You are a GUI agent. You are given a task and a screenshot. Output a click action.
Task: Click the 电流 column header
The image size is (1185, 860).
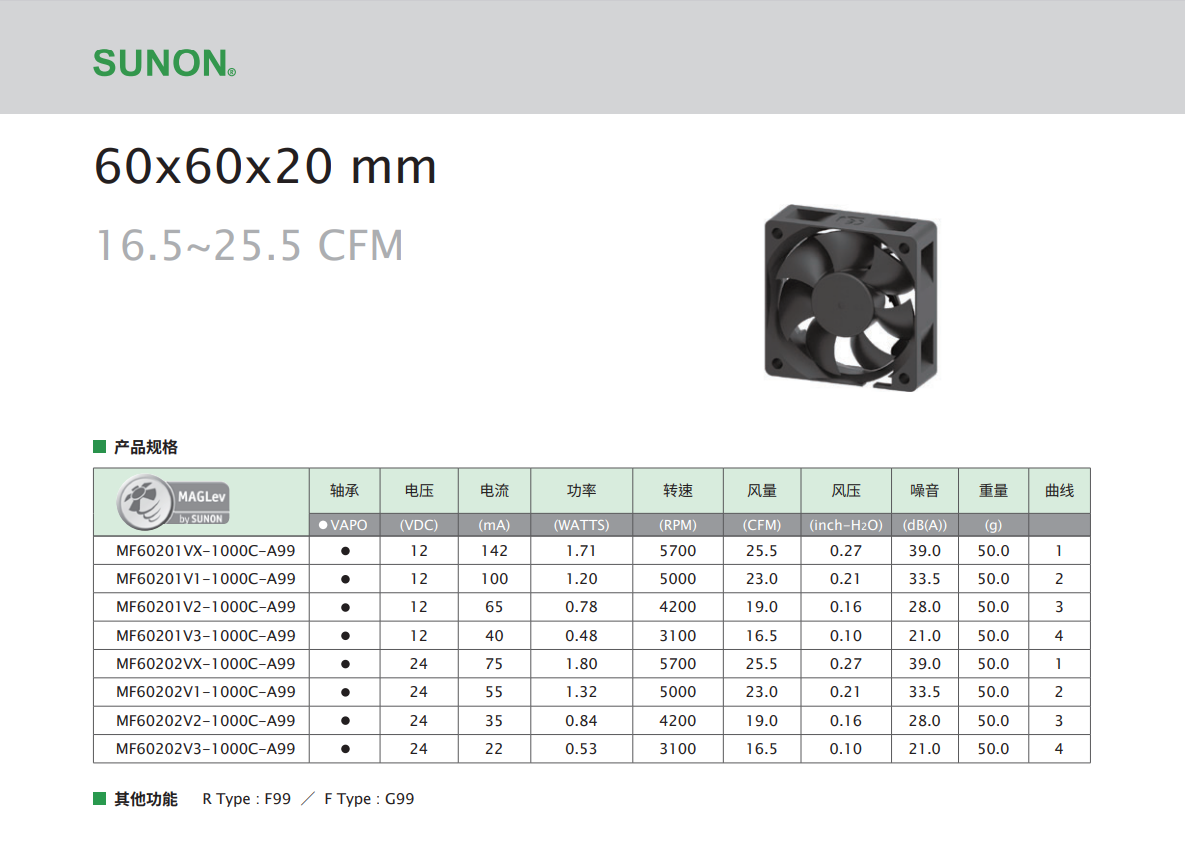[494, 490]
